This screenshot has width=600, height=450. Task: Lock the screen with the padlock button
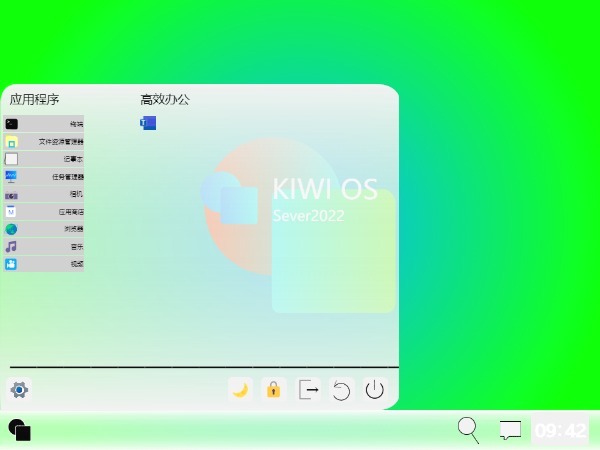(273, 390)
